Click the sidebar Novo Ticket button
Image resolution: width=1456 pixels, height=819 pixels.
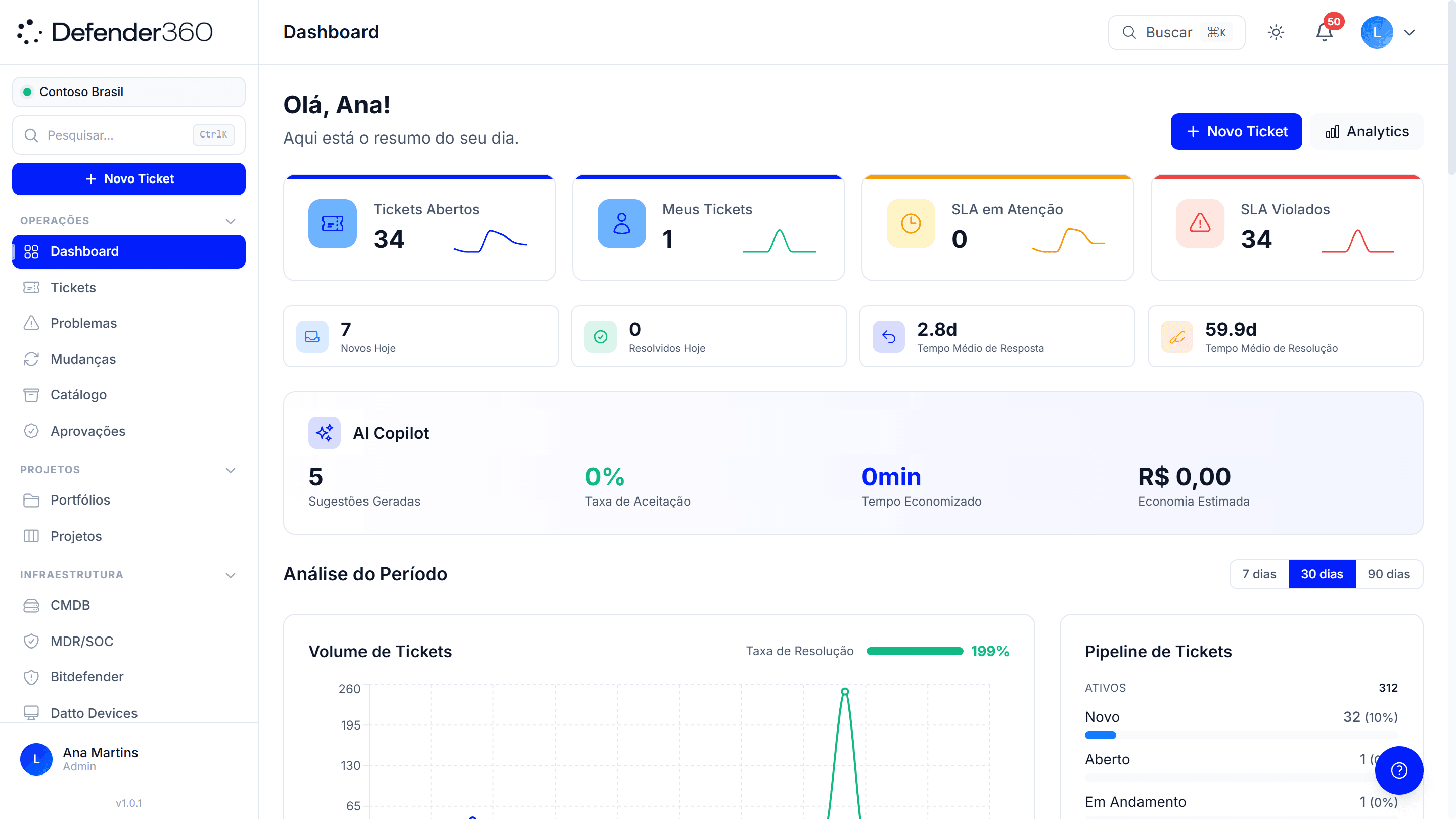click(128, 178)
